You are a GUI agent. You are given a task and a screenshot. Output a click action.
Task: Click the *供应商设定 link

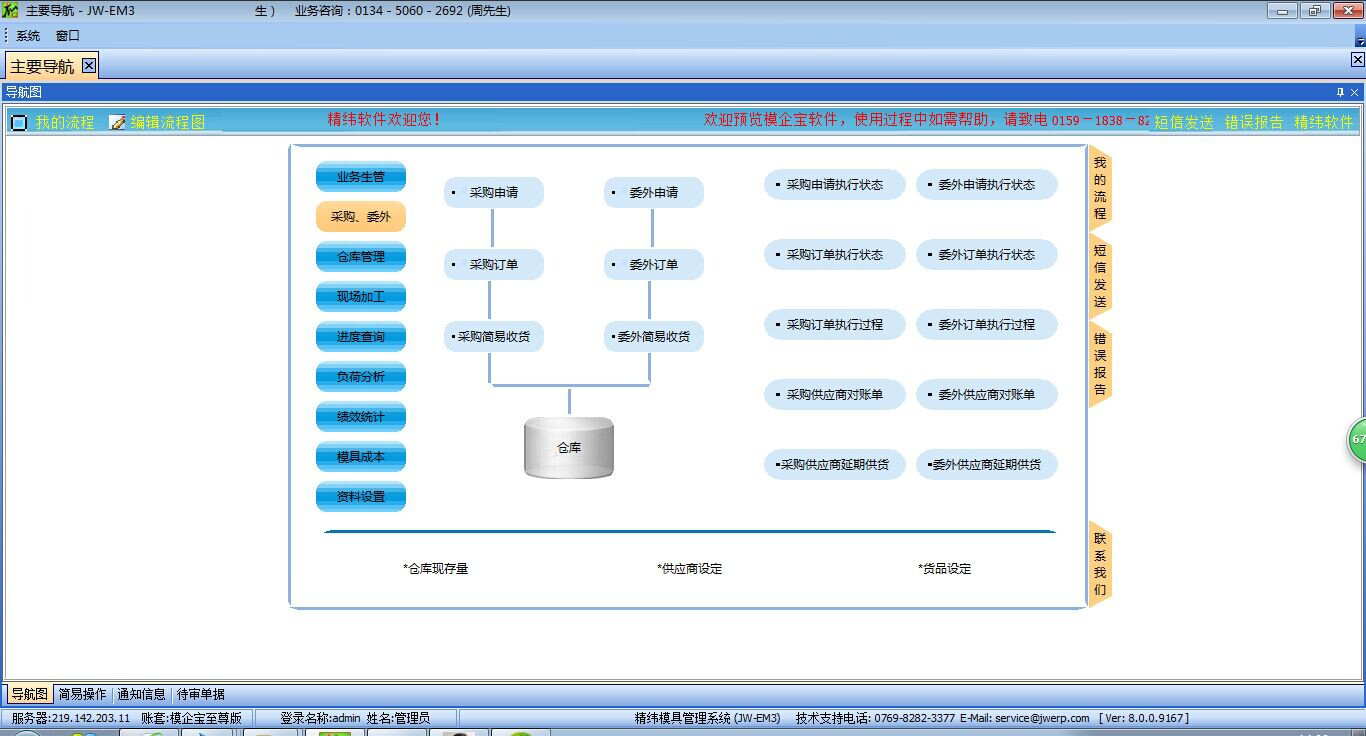(x=690, y=569)
